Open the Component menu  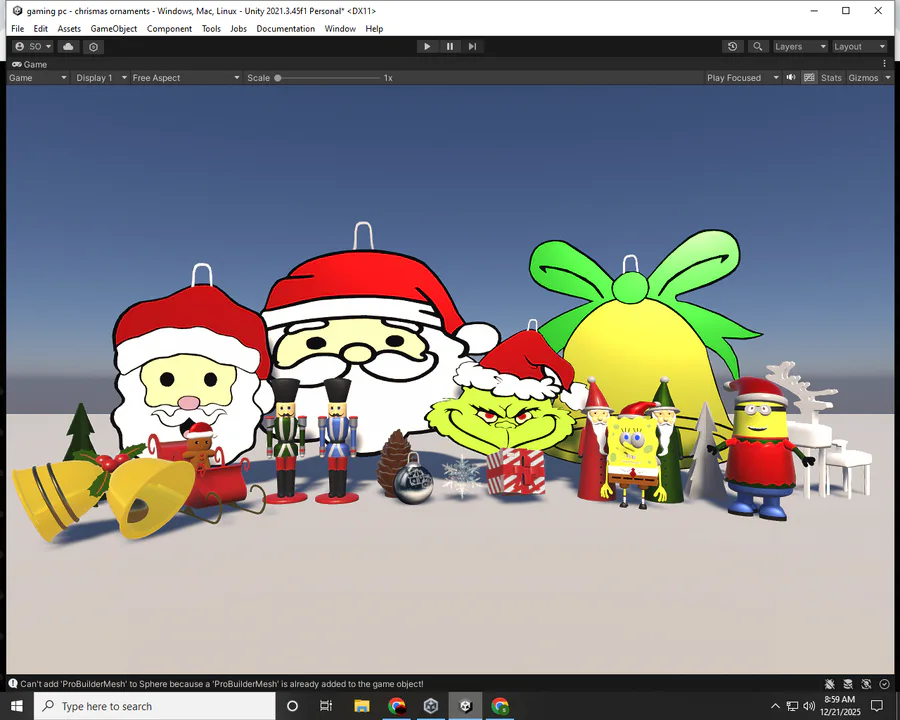(x=169, y=29)
